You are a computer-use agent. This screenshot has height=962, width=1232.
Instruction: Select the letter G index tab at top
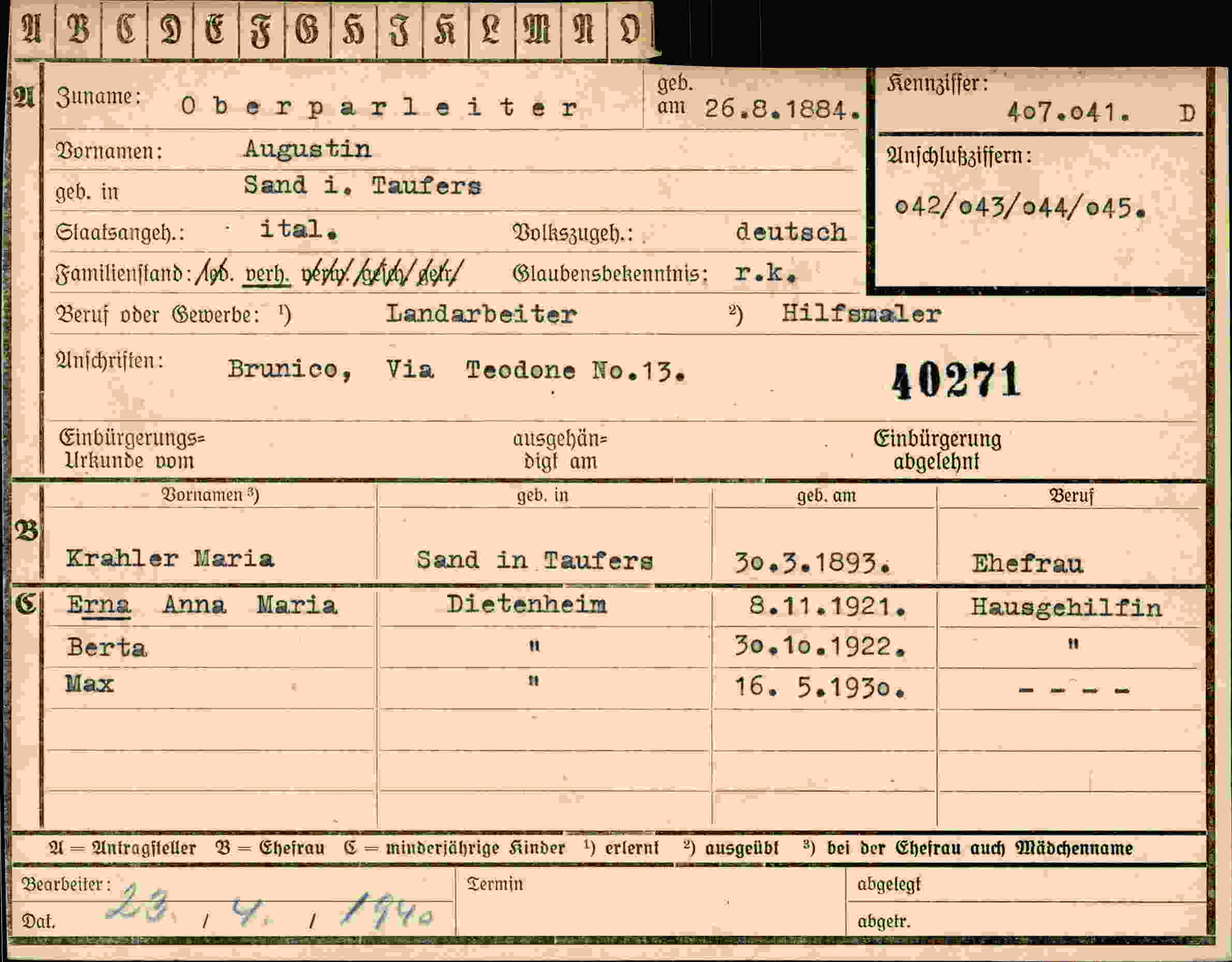(x=308, y=29)
